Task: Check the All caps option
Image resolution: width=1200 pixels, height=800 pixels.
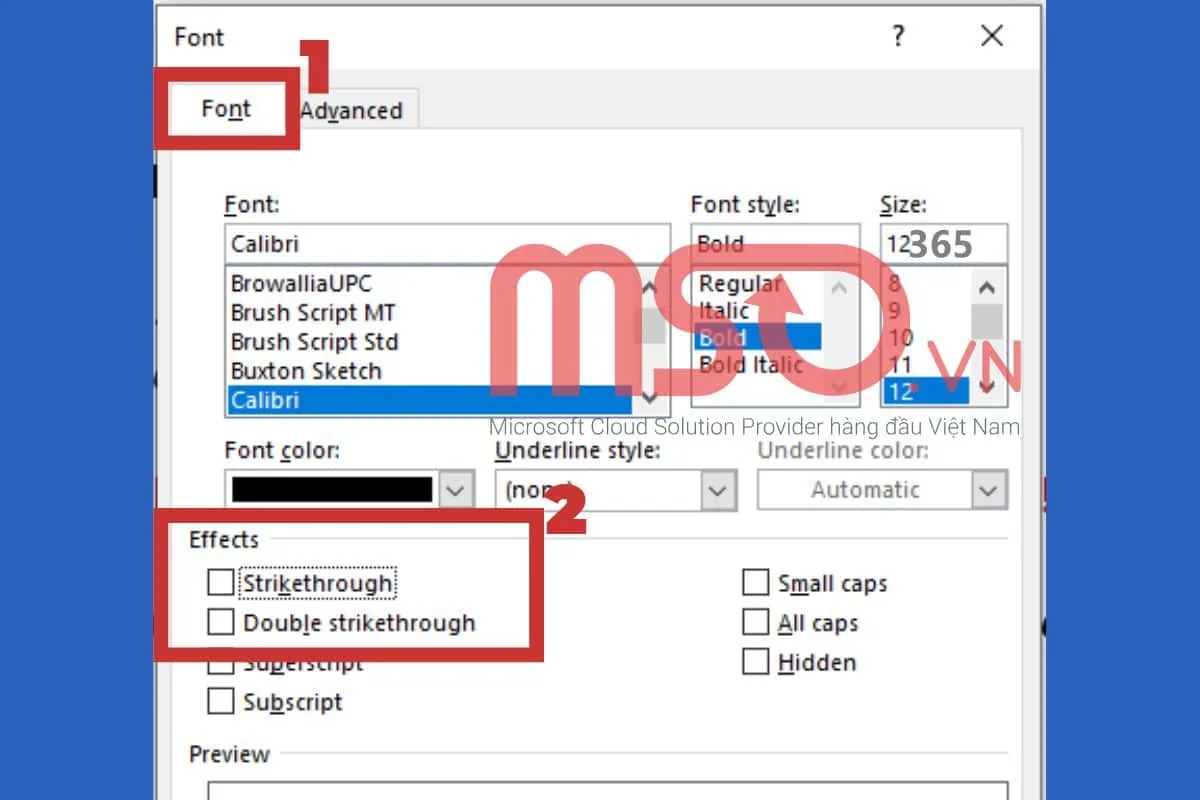Action: [756, 623]
